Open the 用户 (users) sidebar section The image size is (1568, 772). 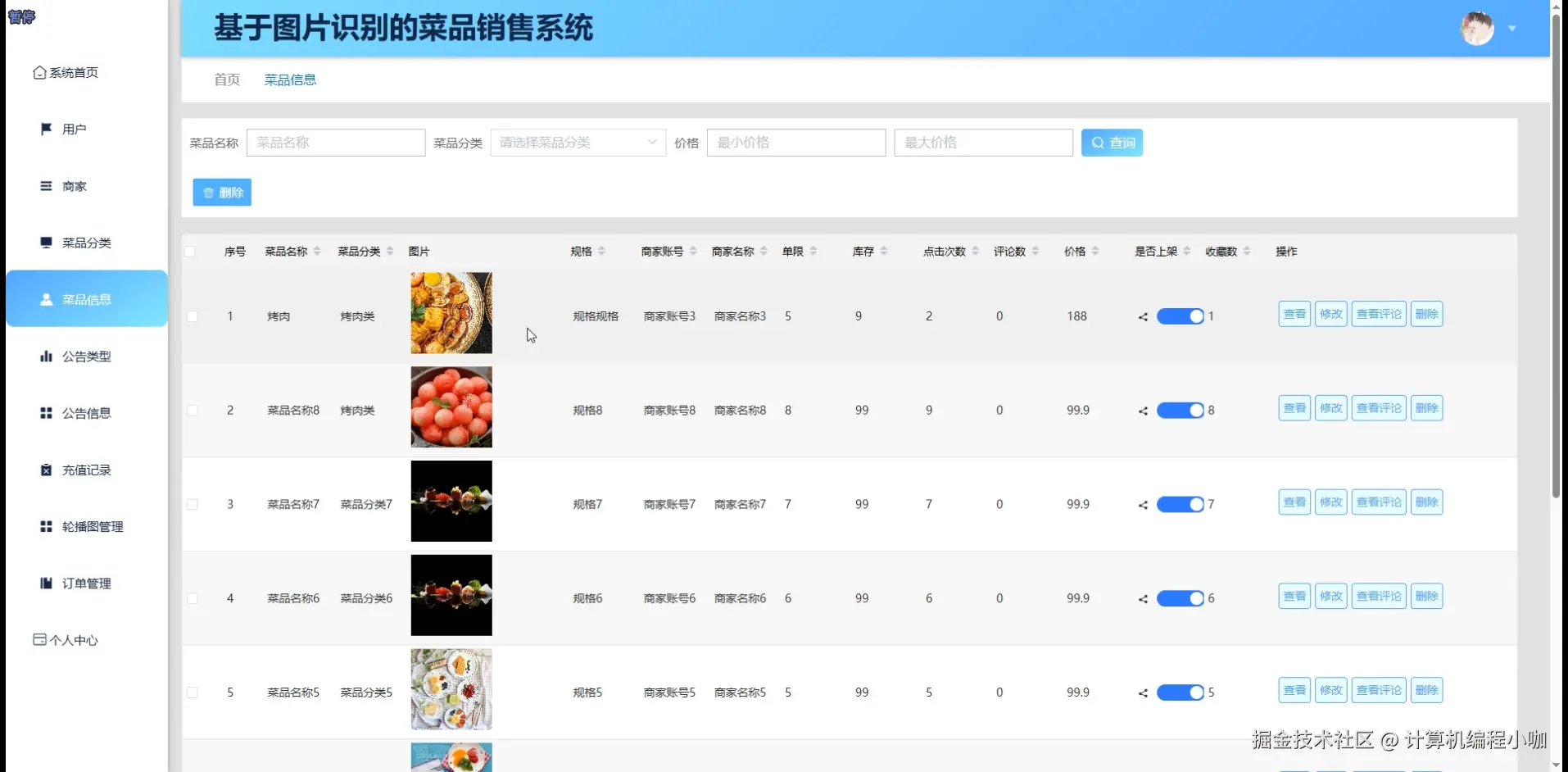(x=72, y=129)
